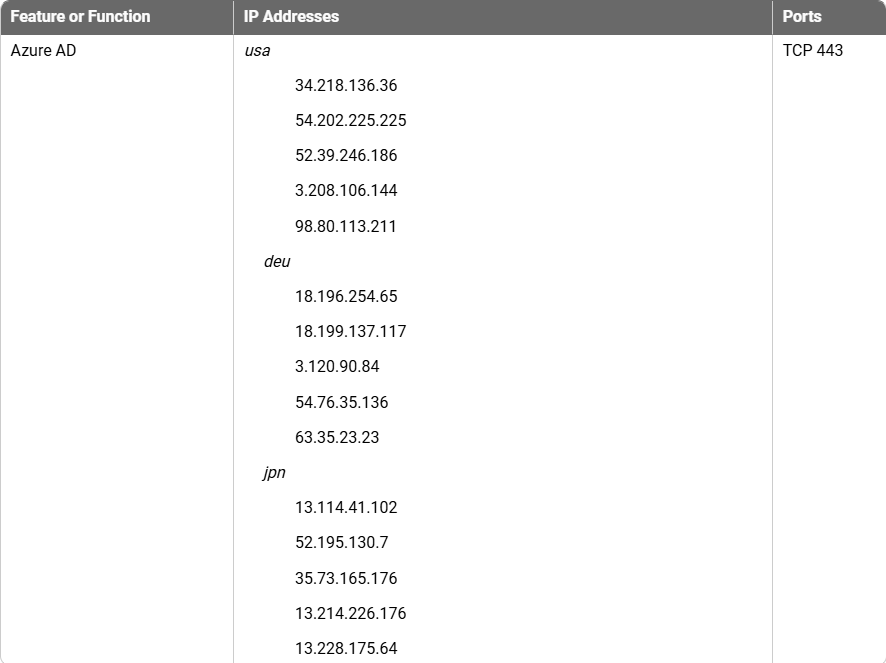Click on IP address 98.80.113.211
The width and height of the screenshot is (886, 663).
346,226
